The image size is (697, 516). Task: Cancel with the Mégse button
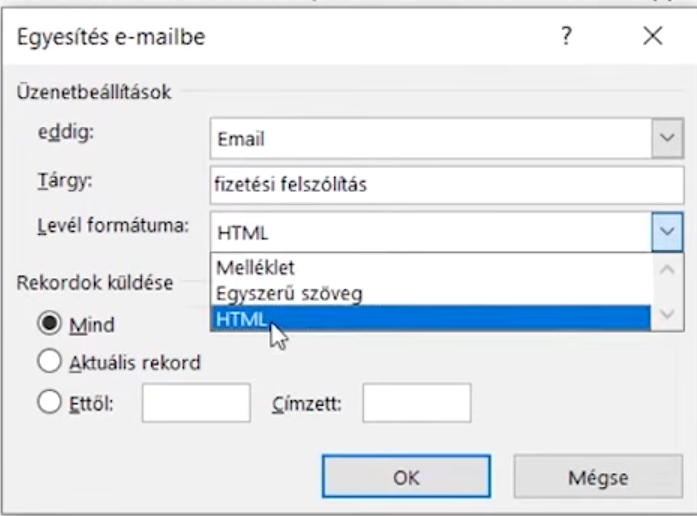click(598, 477)
